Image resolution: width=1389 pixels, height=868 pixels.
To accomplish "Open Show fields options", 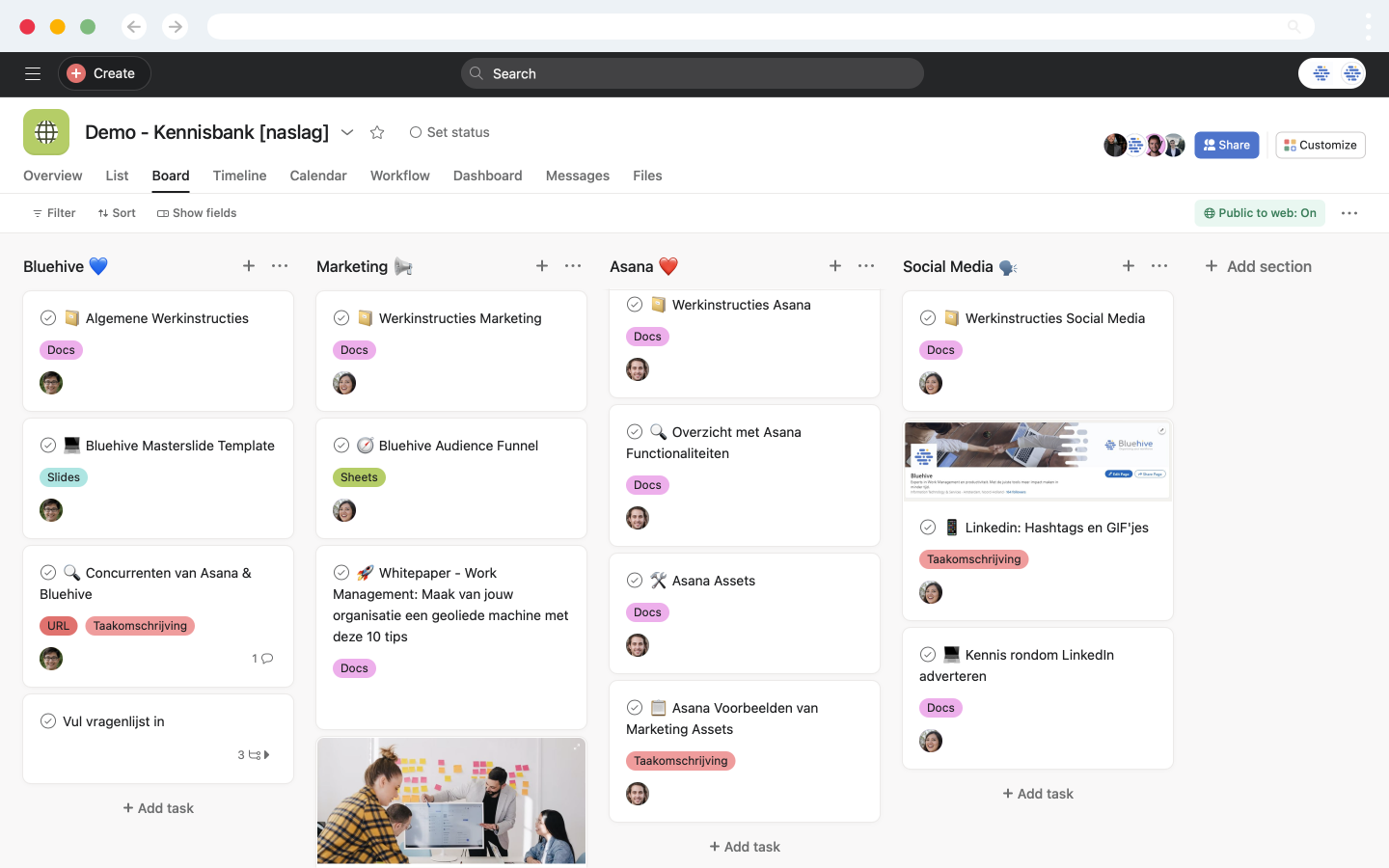I will [x=197, y=213].
